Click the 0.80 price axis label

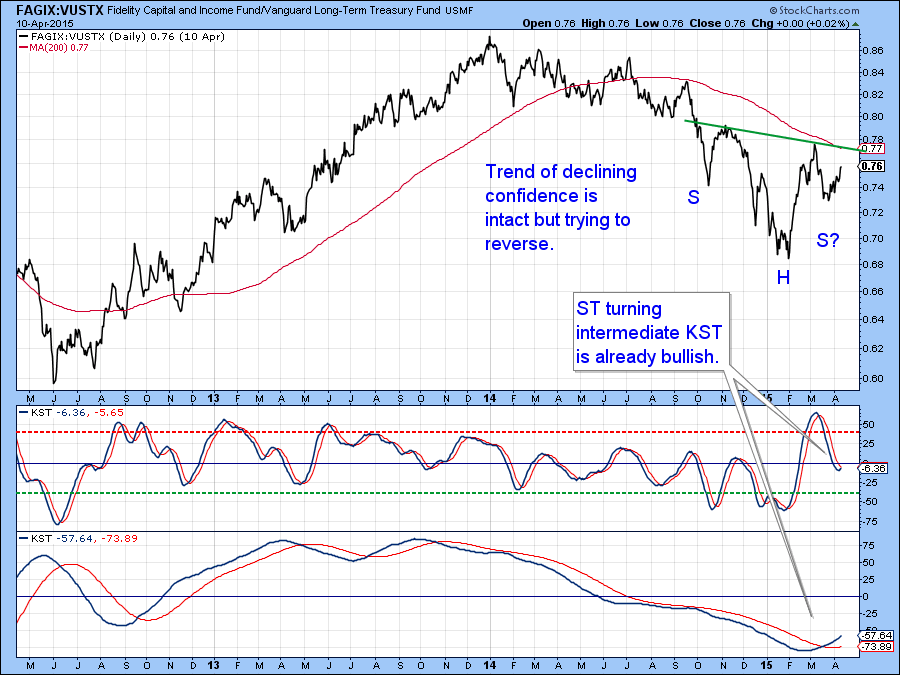point(872,117)
